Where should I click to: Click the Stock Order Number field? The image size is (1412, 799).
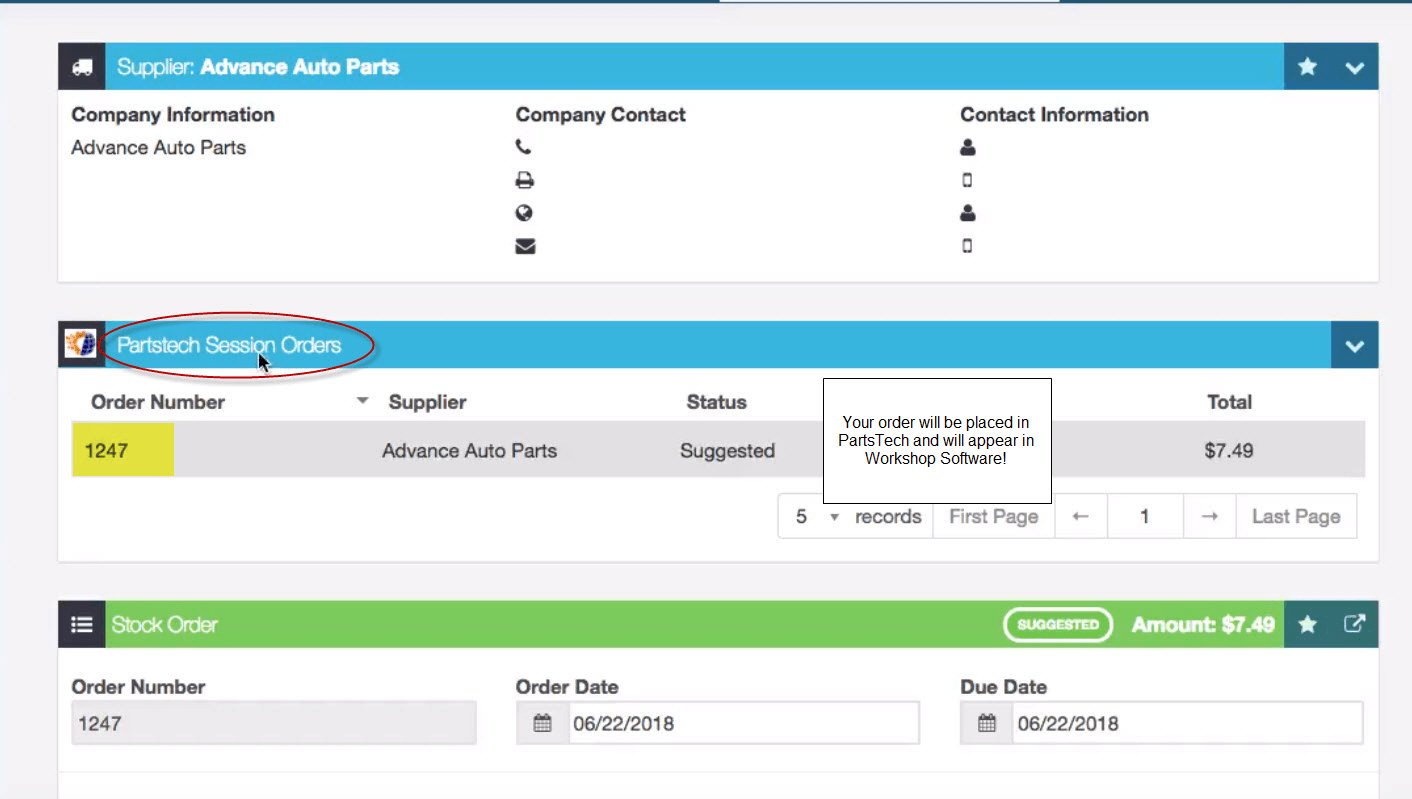[274, 723]
